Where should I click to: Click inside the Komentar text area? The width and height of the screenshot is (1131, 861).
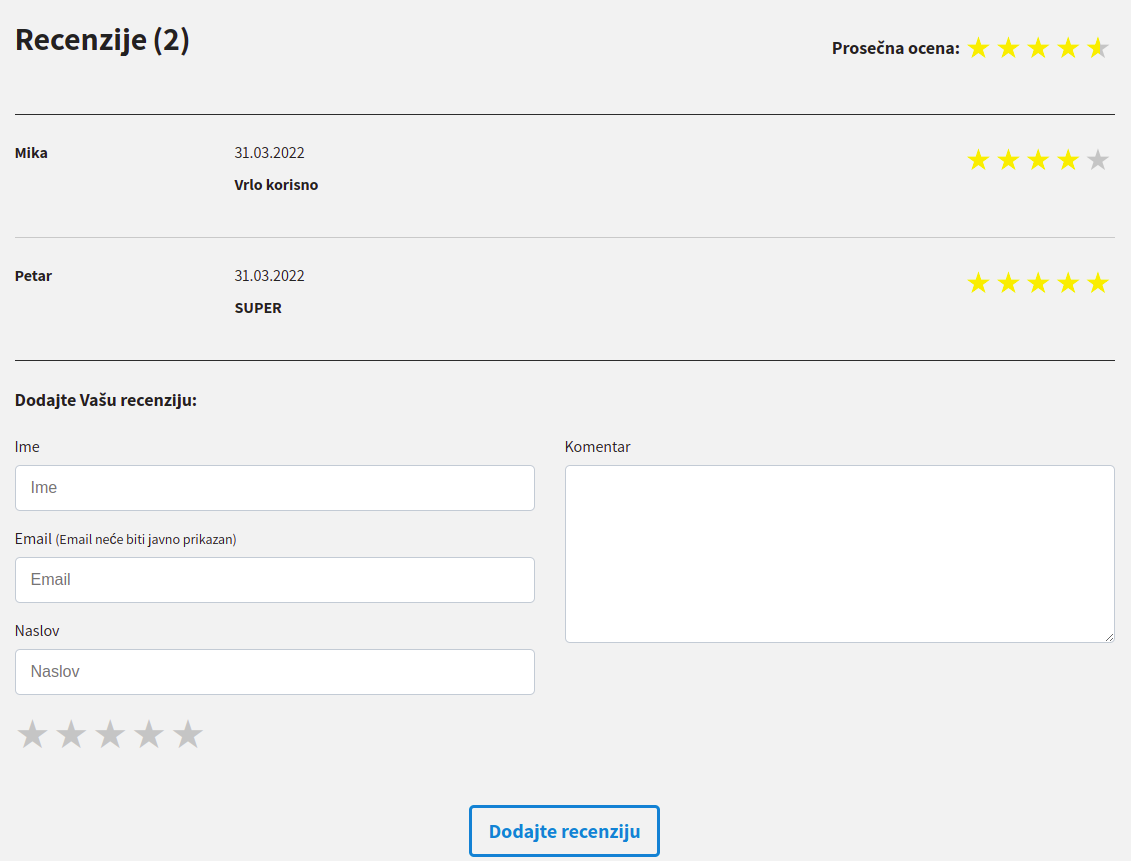[x=839, y=553]
